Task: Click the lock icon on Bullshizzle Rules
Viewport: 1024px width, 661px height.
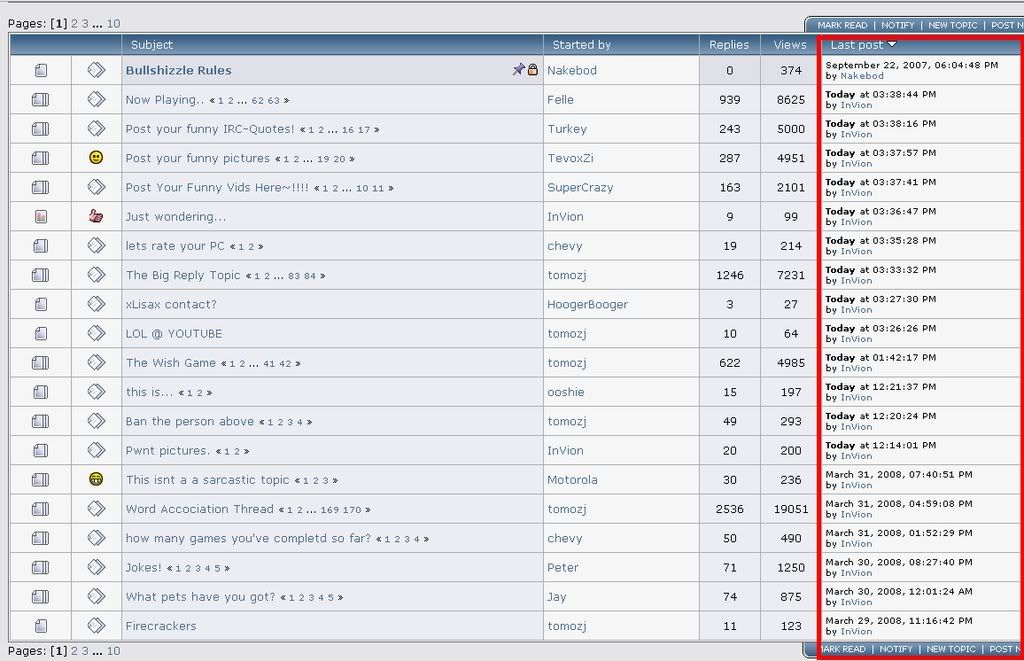Action: pos(532,70)
